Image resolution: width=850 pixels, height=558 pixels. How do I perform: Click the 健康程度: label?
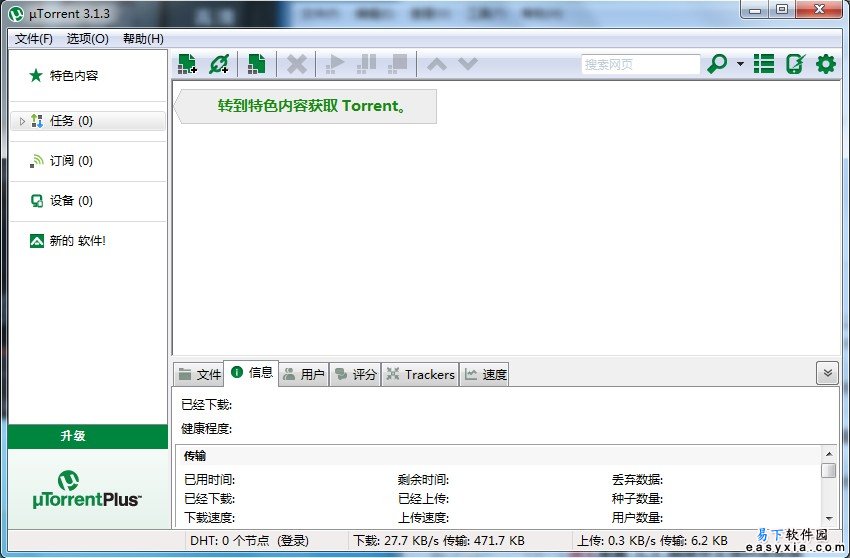[207, 429]
